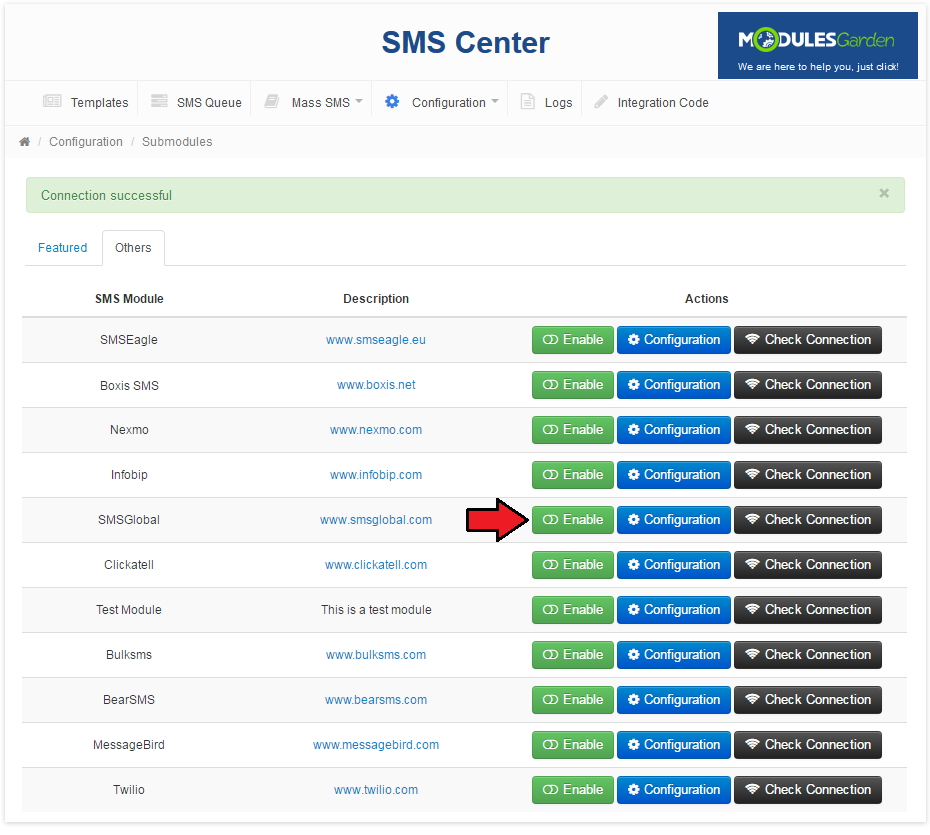This screenshot has width=930, height=835.
Task: Visit the www.clickatell.com link
Action: [x=376, y=566]
